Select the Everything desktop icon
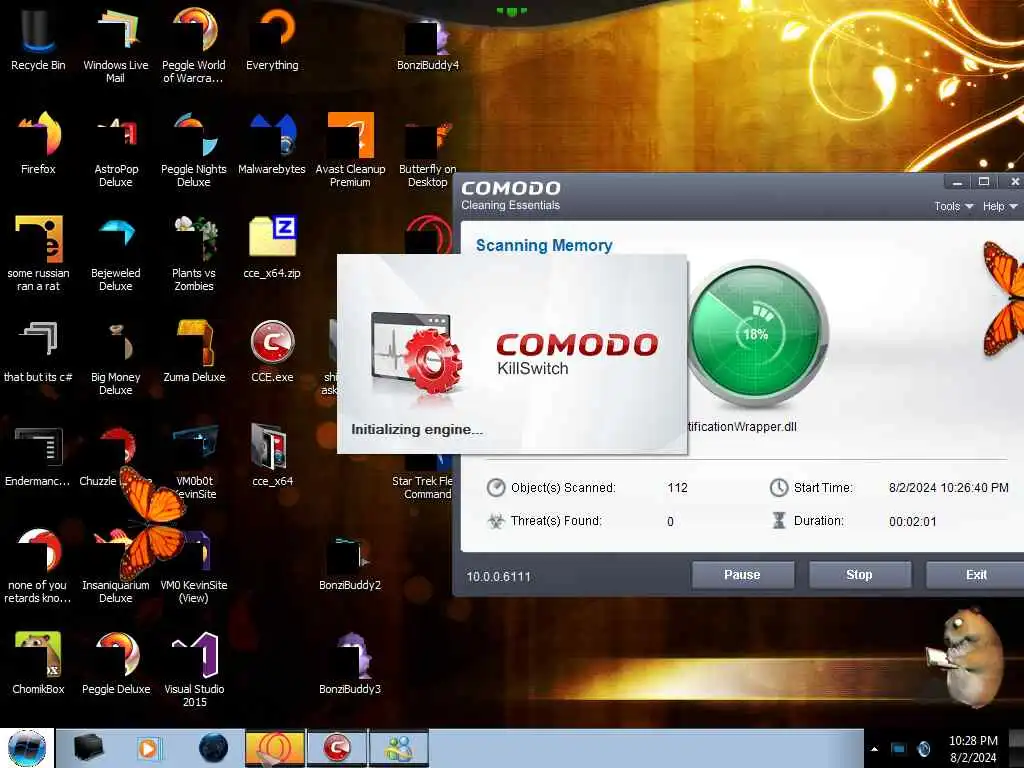 [x=272, y=39]
